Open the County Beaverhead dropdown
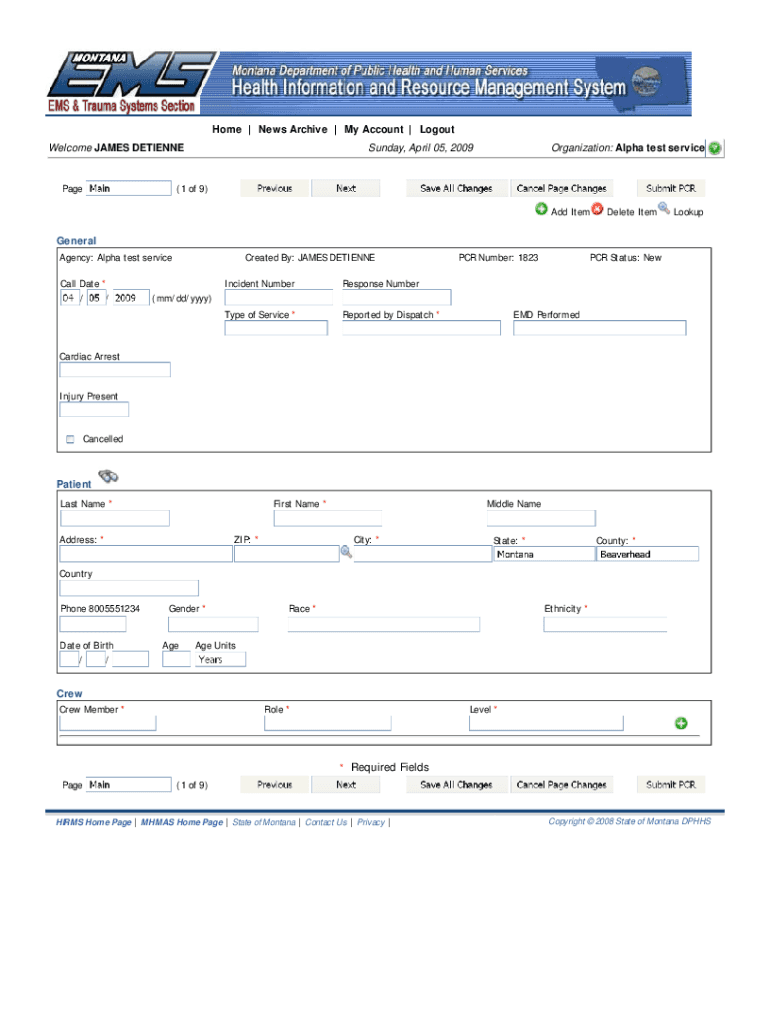The height and width of the screenshot is (1024, 770). 647,554
